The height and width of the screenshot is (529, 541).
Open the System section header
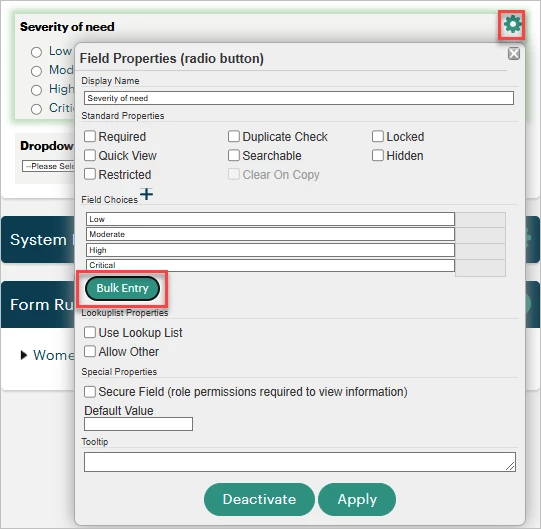[38, 239]
